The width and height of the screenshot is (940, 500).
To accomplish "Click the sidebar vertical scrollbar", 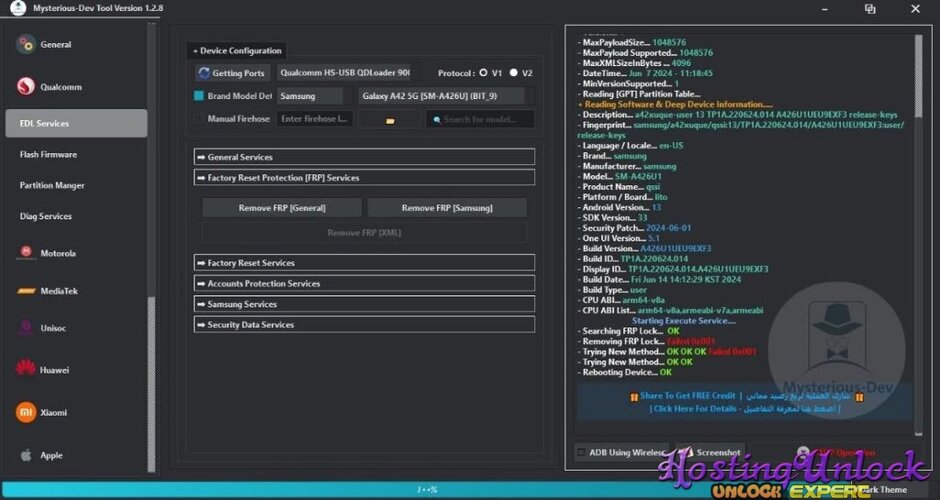I will (152, 384).
